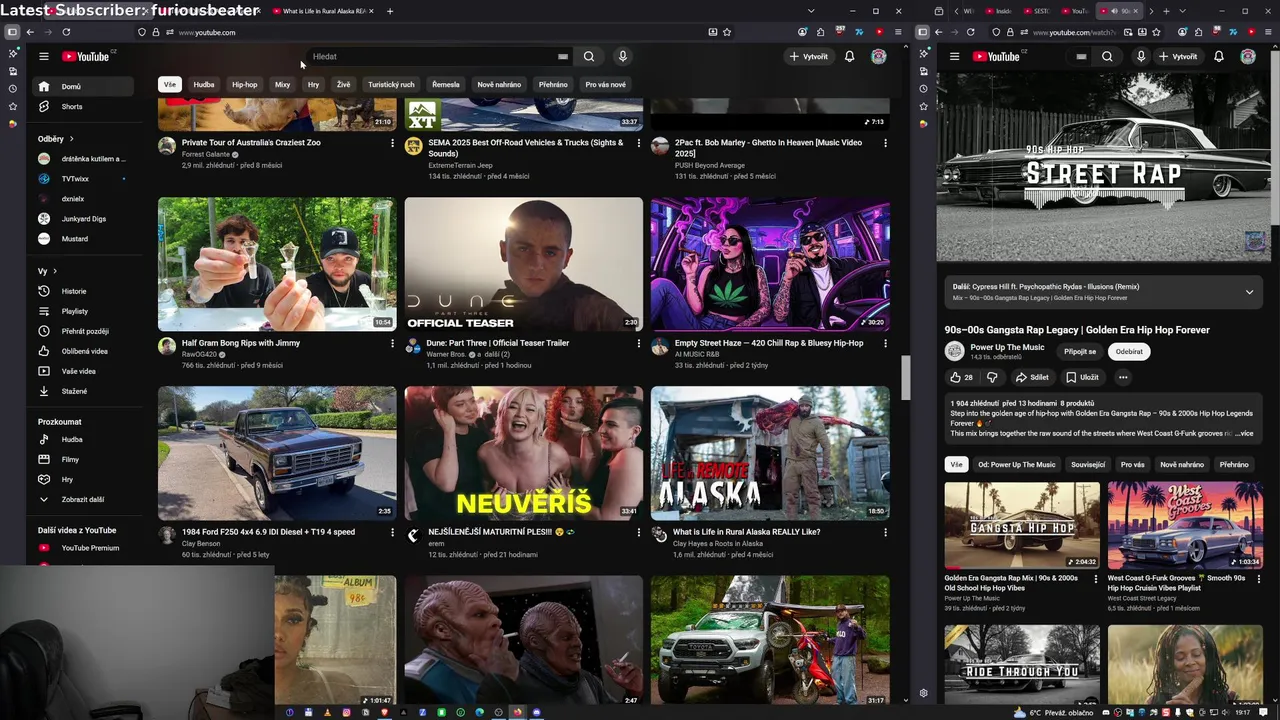Switch to What is Life in Rural Alaska tab
Image resolution: width=1280 pixels, height=720 pixels.
pos(324,11)
